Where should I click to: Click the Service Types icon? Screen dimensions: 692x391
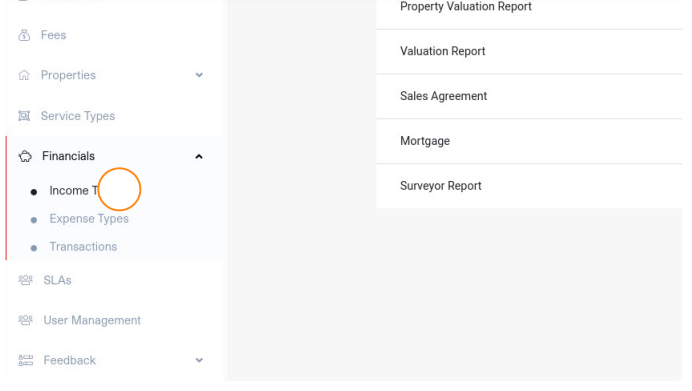tap(24, 116)
